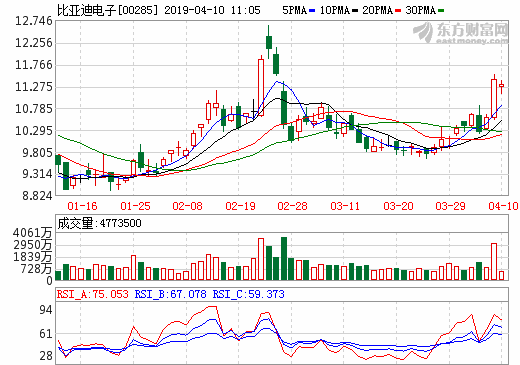
Task: Click the 10.785 price axis label
Action: 34,109
